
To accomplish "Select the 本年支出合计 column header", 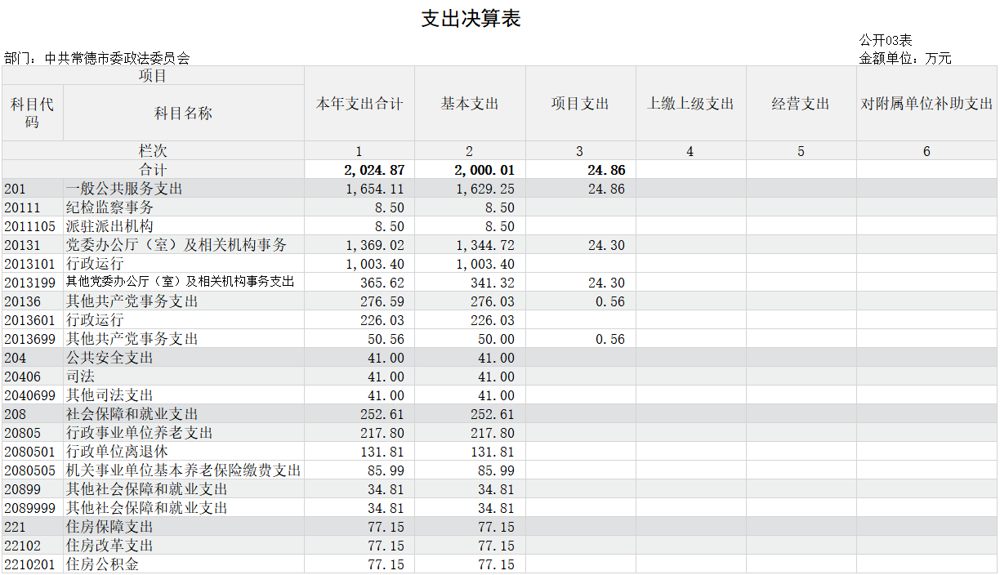I will point(359,104).
